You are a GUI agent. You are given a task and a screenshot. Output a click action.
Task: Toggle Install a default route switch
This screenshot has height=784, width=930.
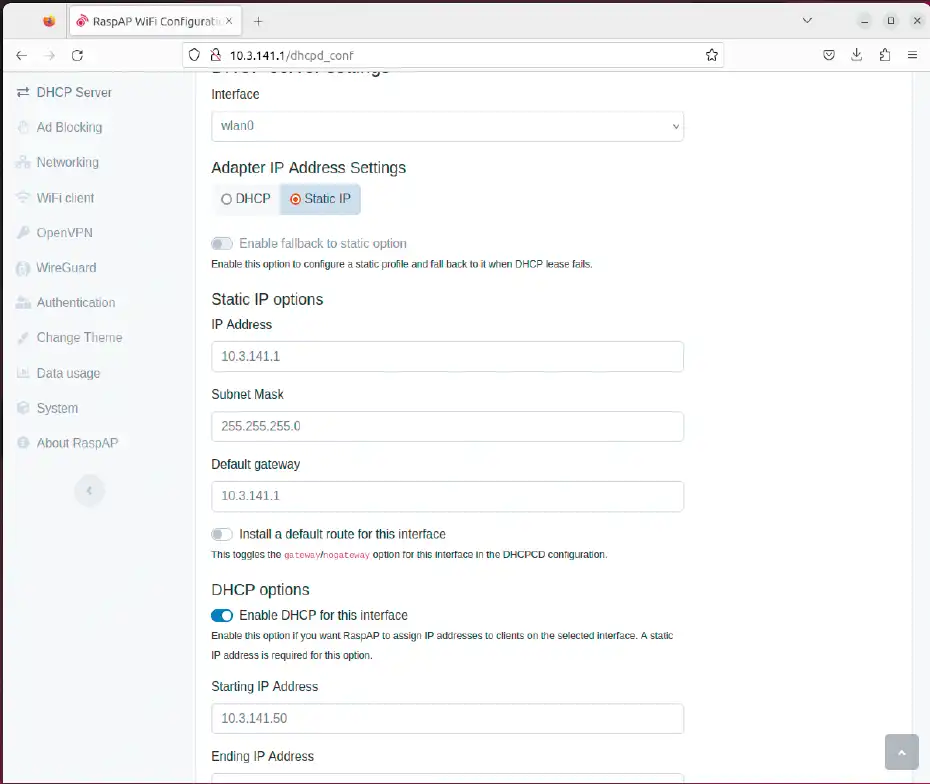[x=222, y=534]
